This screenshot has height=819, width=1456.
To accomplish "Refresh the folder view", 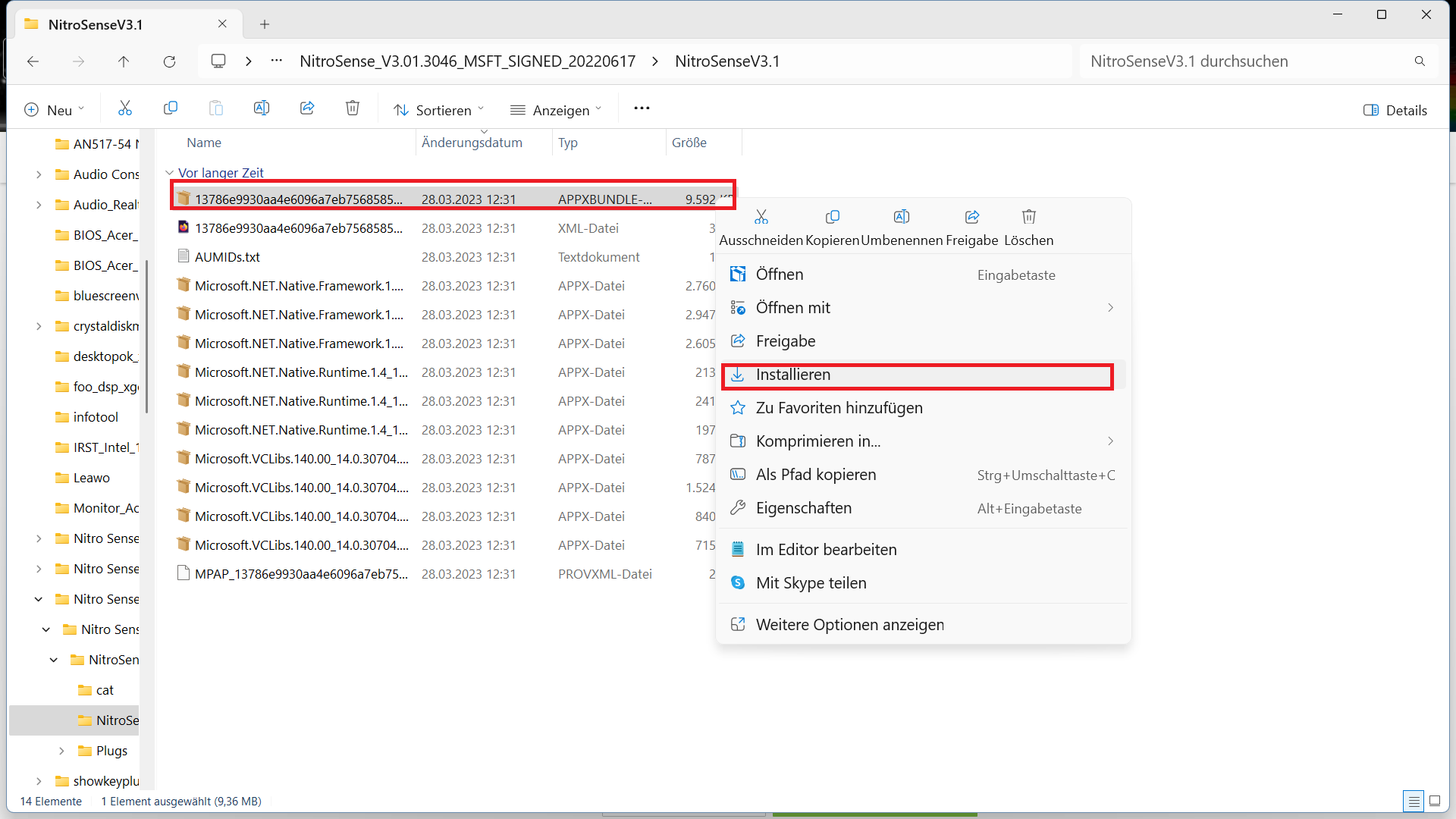I will point(169,61).
